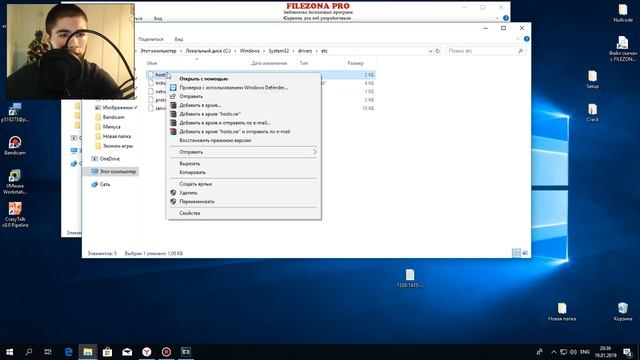The width and height of the screenshot is (640, 360).
Task: Click the Windows Defender shield icon in menu
Action: point(173,87)
